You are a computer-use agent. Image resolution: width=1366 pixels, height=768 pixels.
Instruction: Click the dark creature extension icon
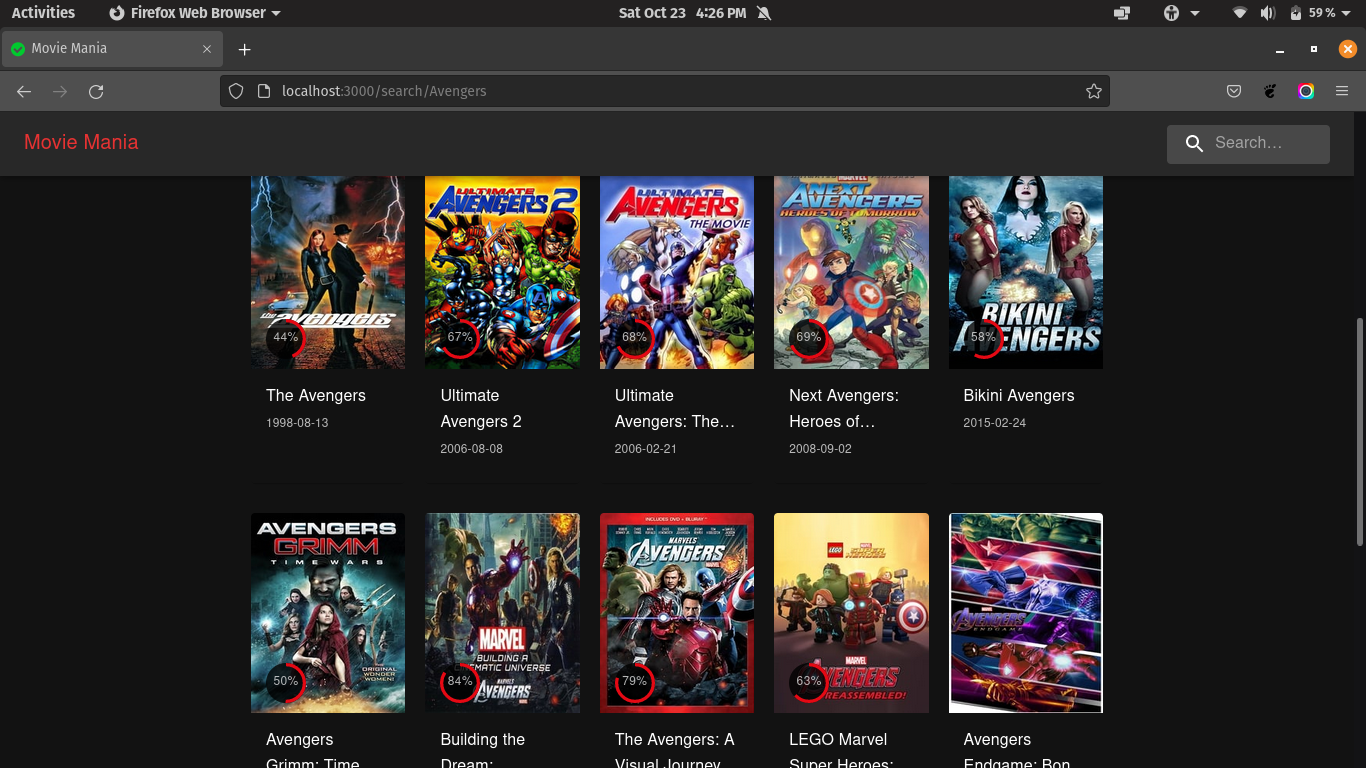click(1270, 91)
